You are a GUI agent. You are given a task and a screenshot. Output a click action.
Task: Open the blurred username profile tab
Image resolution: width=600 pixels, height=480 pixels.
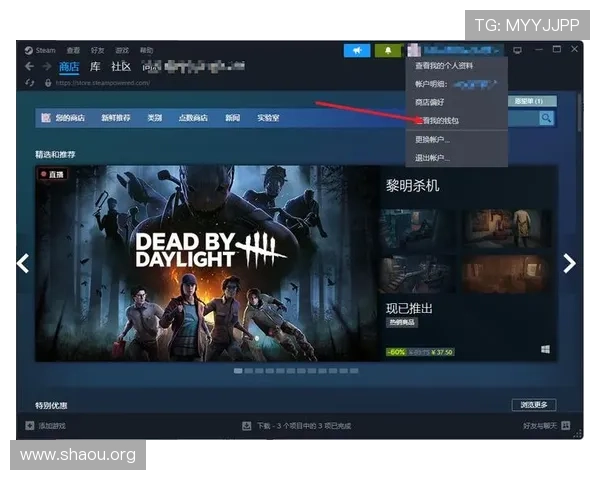(193, 67)
